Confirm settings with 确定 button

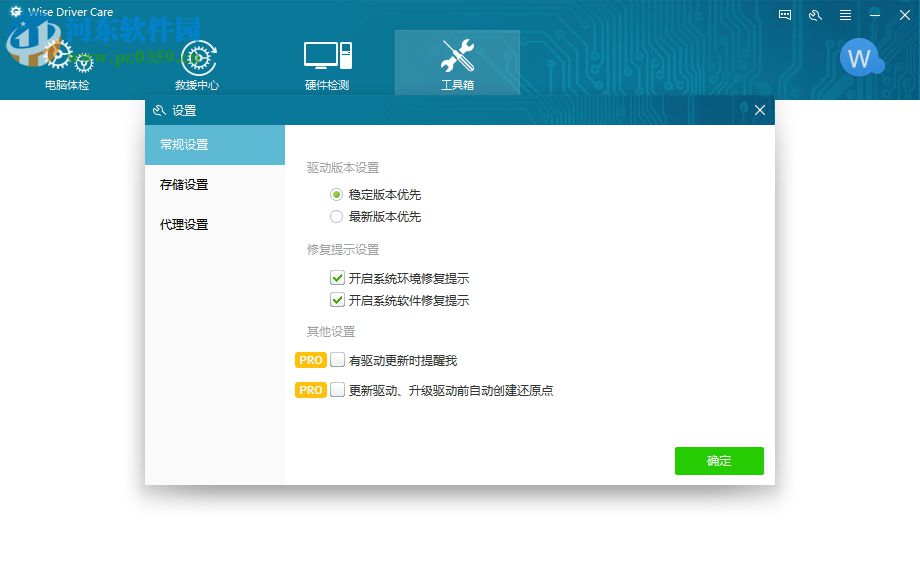[719, 461]
